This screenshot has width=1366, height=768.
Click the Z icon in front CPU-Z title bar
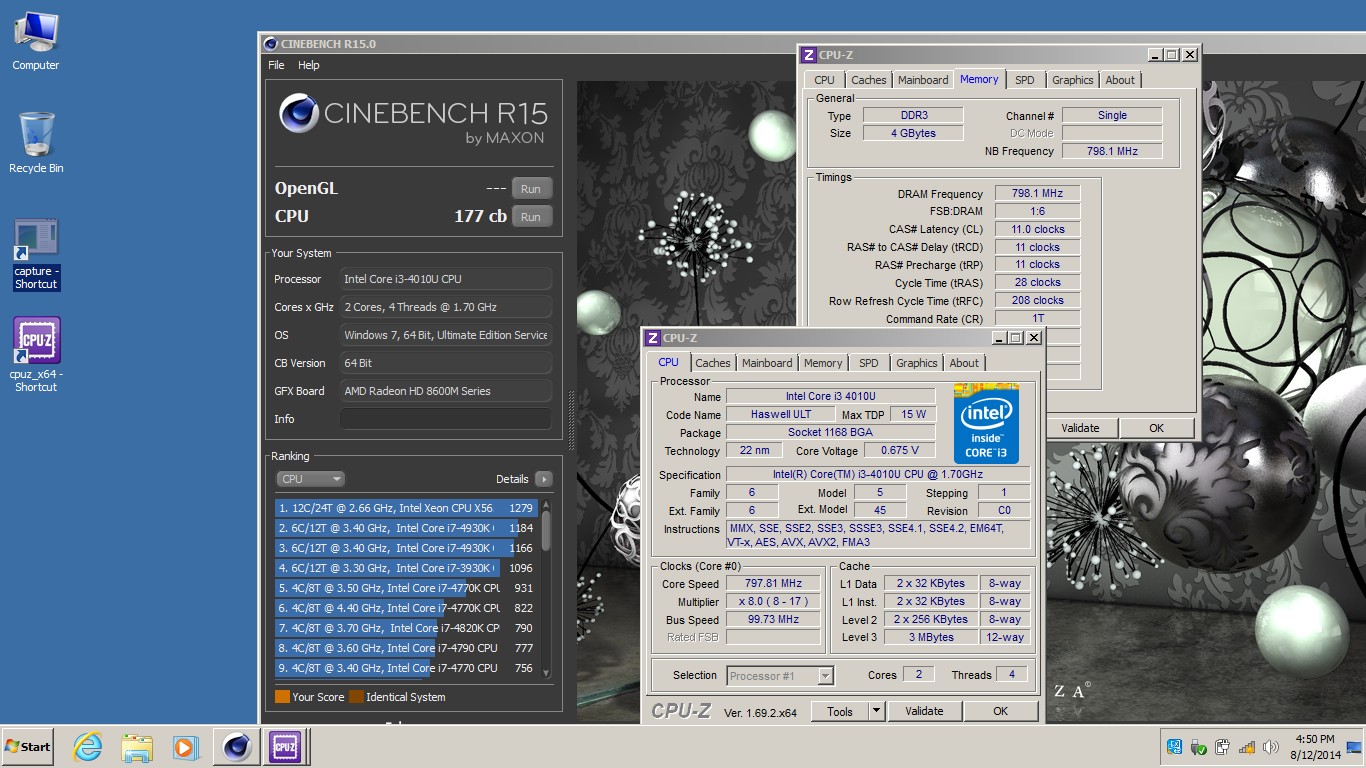pyautogui.click(x=653, y=338)
